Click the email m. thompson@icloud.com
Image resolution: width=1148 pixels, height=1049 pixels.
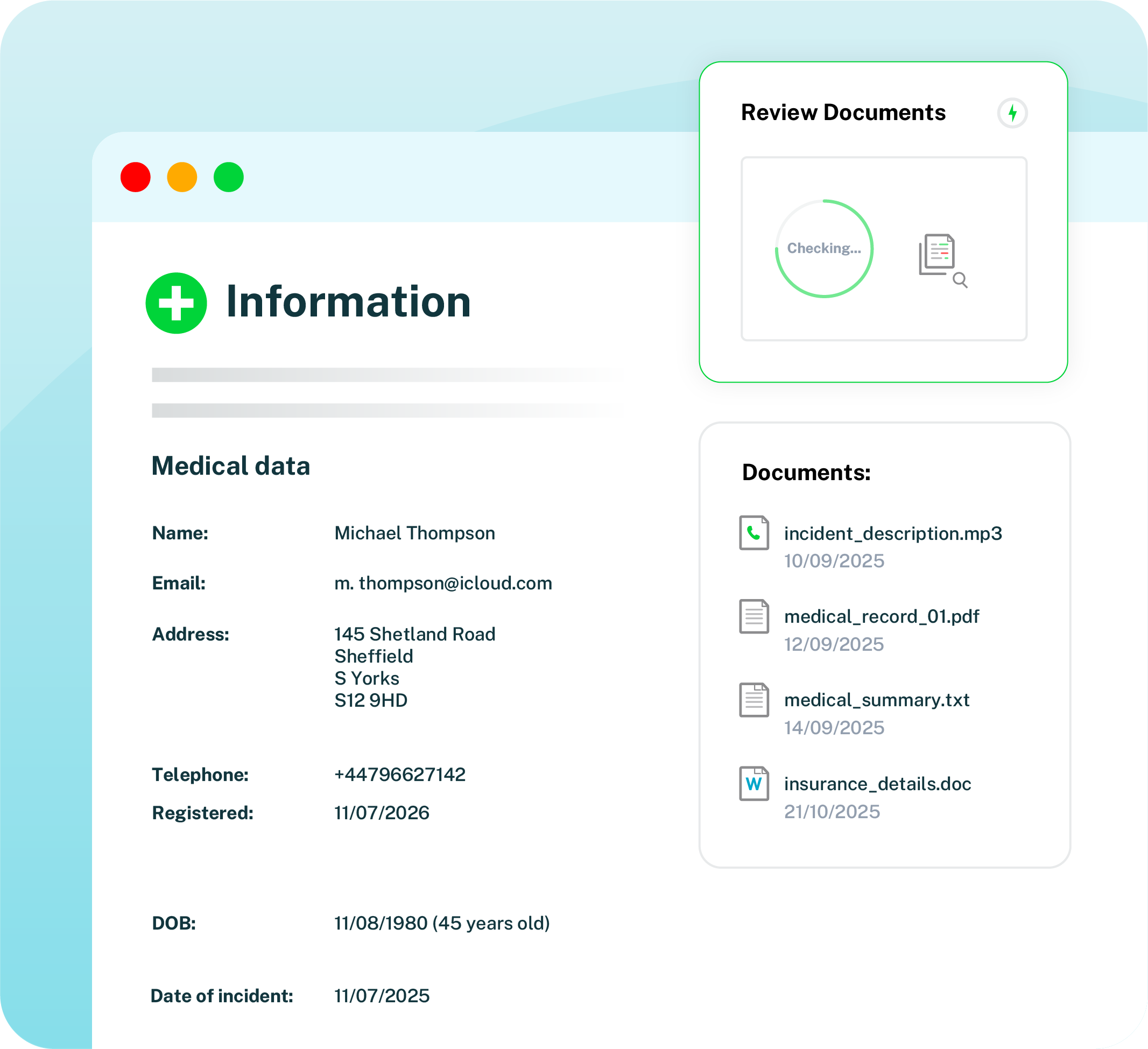click(x=443, y=583)
